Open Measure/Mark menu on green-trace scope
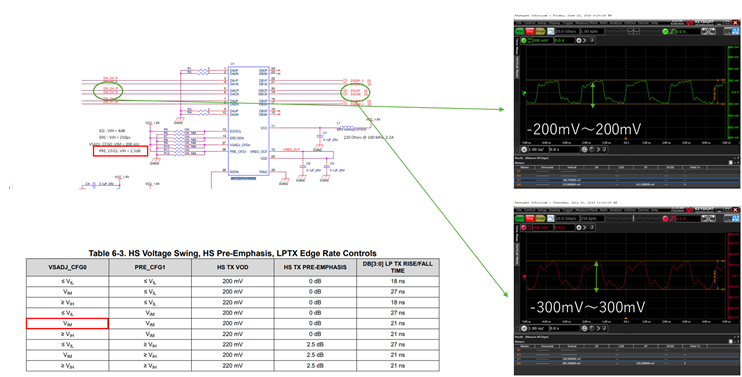Screen dimensions: 742x377 click(587, 23)
